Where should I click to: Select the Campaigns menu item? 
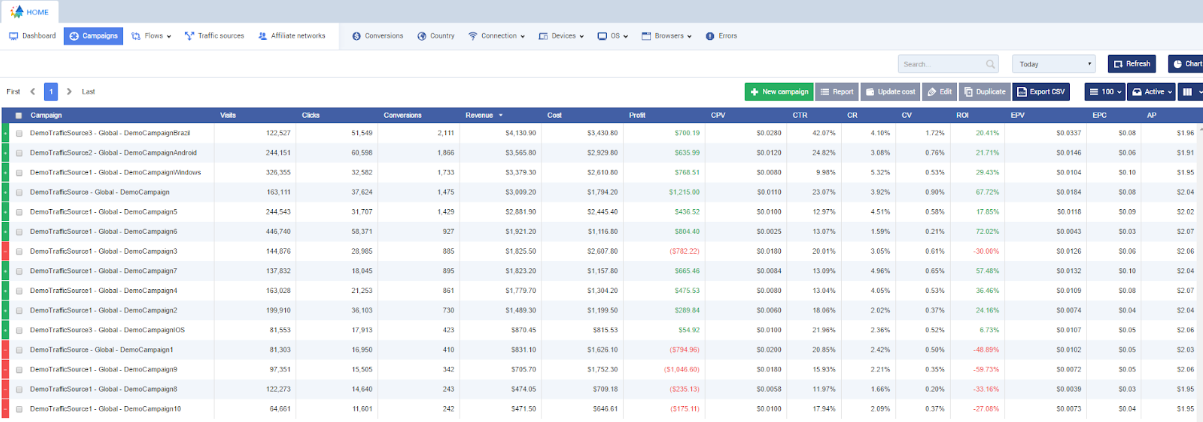tap(93, 36)
